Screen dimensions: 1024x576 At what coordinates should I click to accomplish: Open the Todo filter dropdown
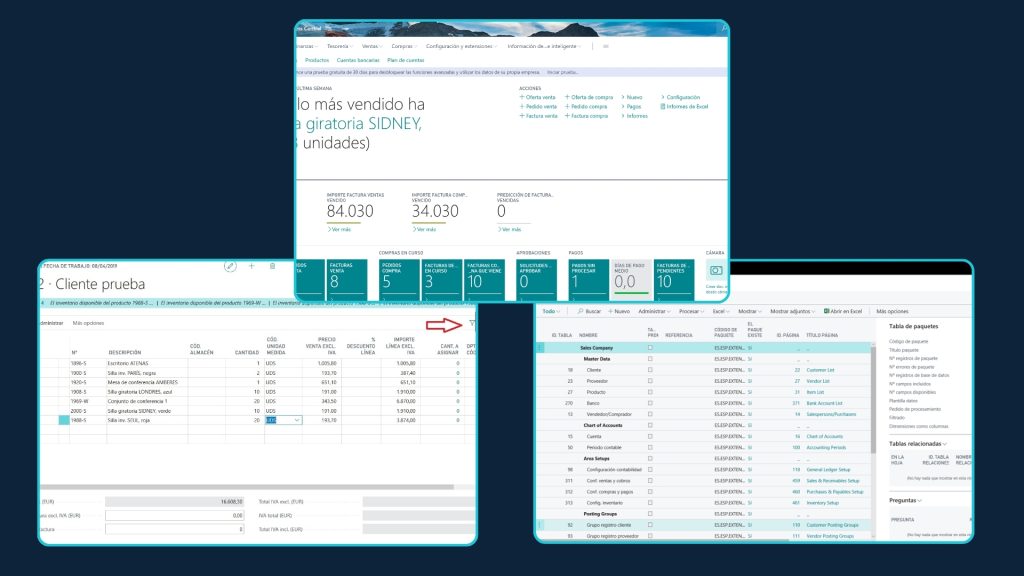551,311
